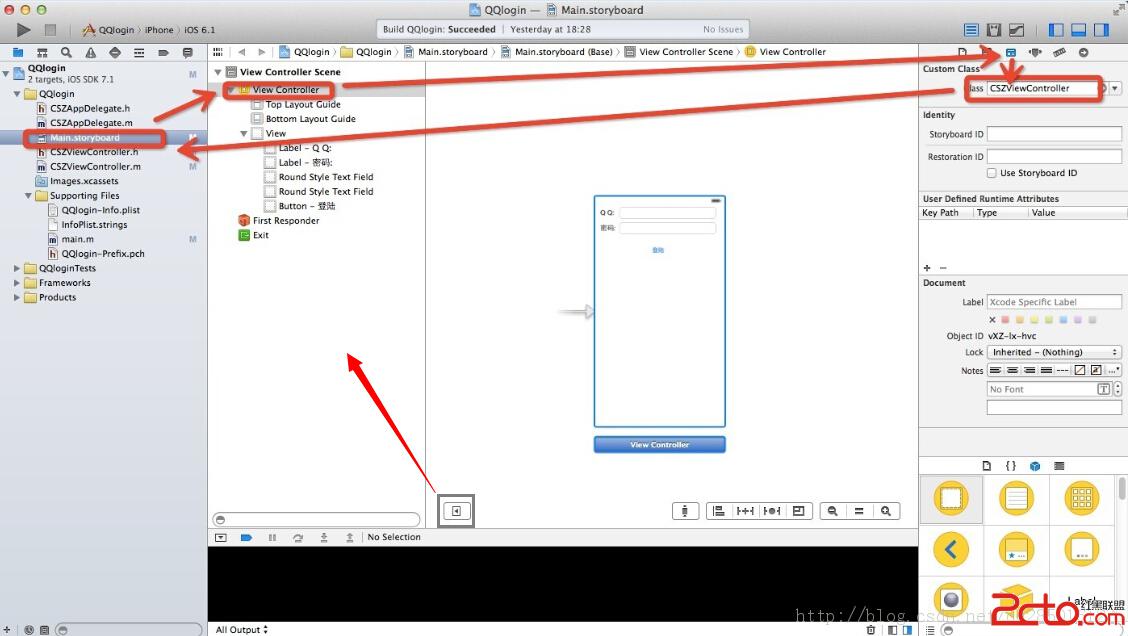Open the Align constraints menu
The width and height of the screenshot is (1128, 636).
(718, 511)
